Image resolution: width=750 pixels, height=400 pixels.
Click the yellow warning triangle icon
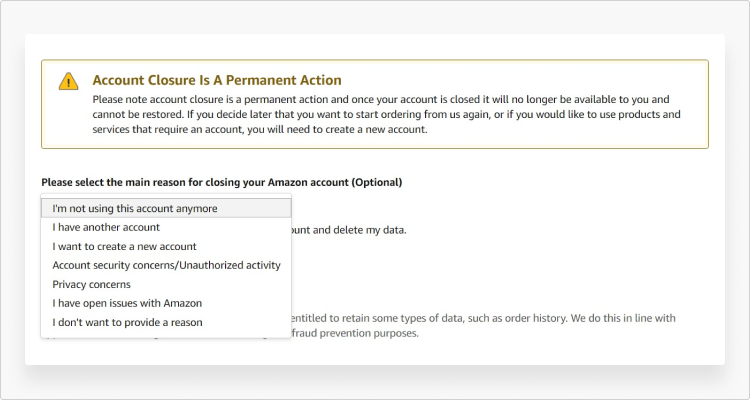[x=68, y=81]
